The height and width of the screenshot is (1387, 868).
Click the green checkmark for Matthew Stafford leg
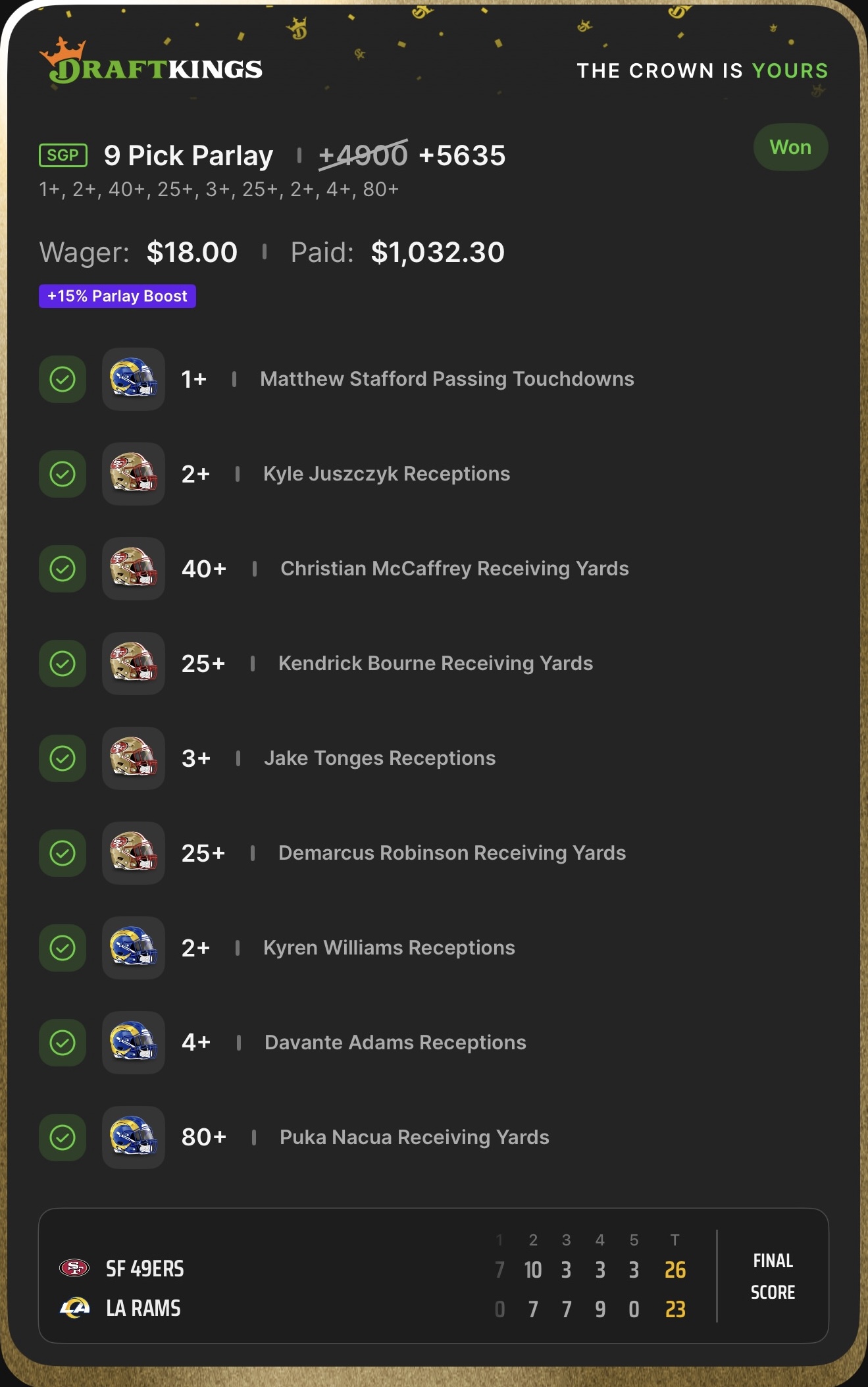click(63, 379)
